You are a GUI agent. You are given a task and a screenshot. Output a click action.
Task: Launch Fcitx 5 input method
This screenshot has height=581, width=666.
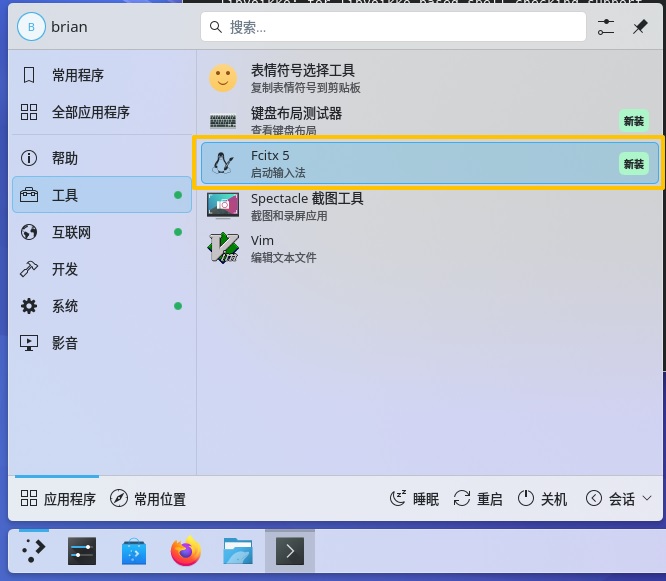[430, 164]
